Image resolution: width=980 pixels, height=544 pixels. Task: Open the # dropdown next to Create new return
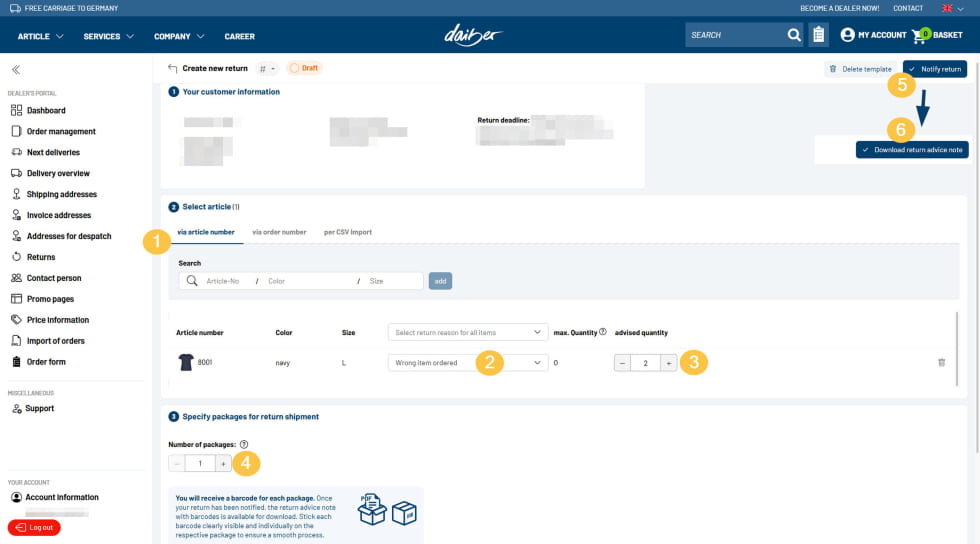[267, 69]
